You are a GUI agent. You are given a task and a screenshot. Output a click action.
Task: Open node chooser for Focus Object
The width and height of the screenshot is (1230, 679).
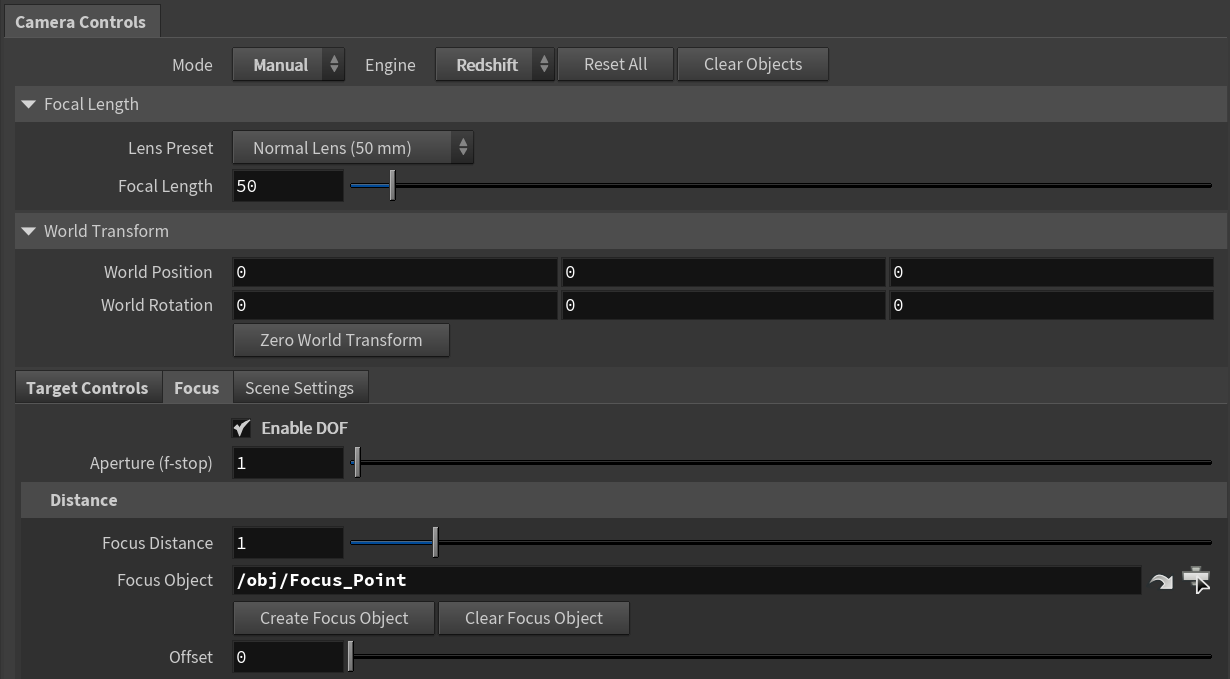click(x=1196, y=580)
